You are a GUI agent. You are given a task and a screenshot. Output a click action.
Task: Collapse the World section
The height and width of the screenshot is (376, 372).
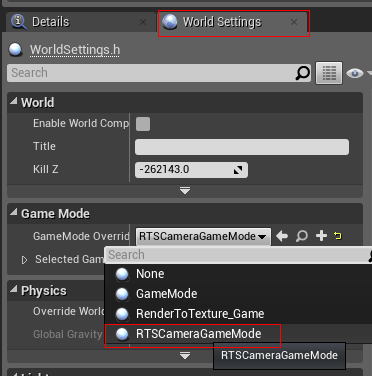point(14,102)
